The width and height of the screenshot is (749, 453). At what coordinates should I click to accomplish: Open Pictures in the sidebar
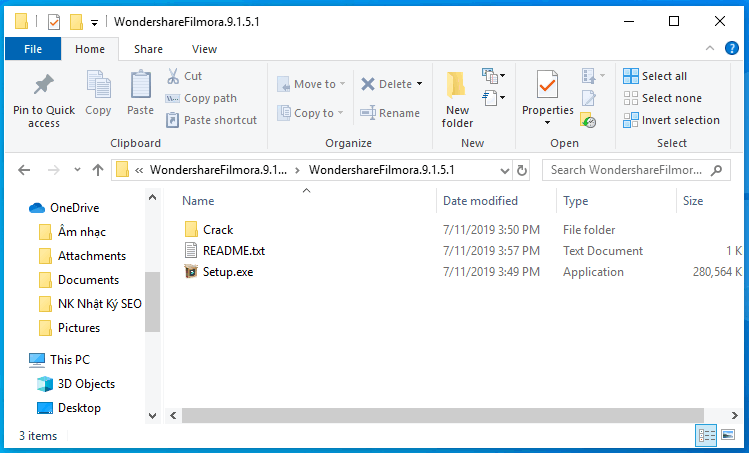pos(79,328)
